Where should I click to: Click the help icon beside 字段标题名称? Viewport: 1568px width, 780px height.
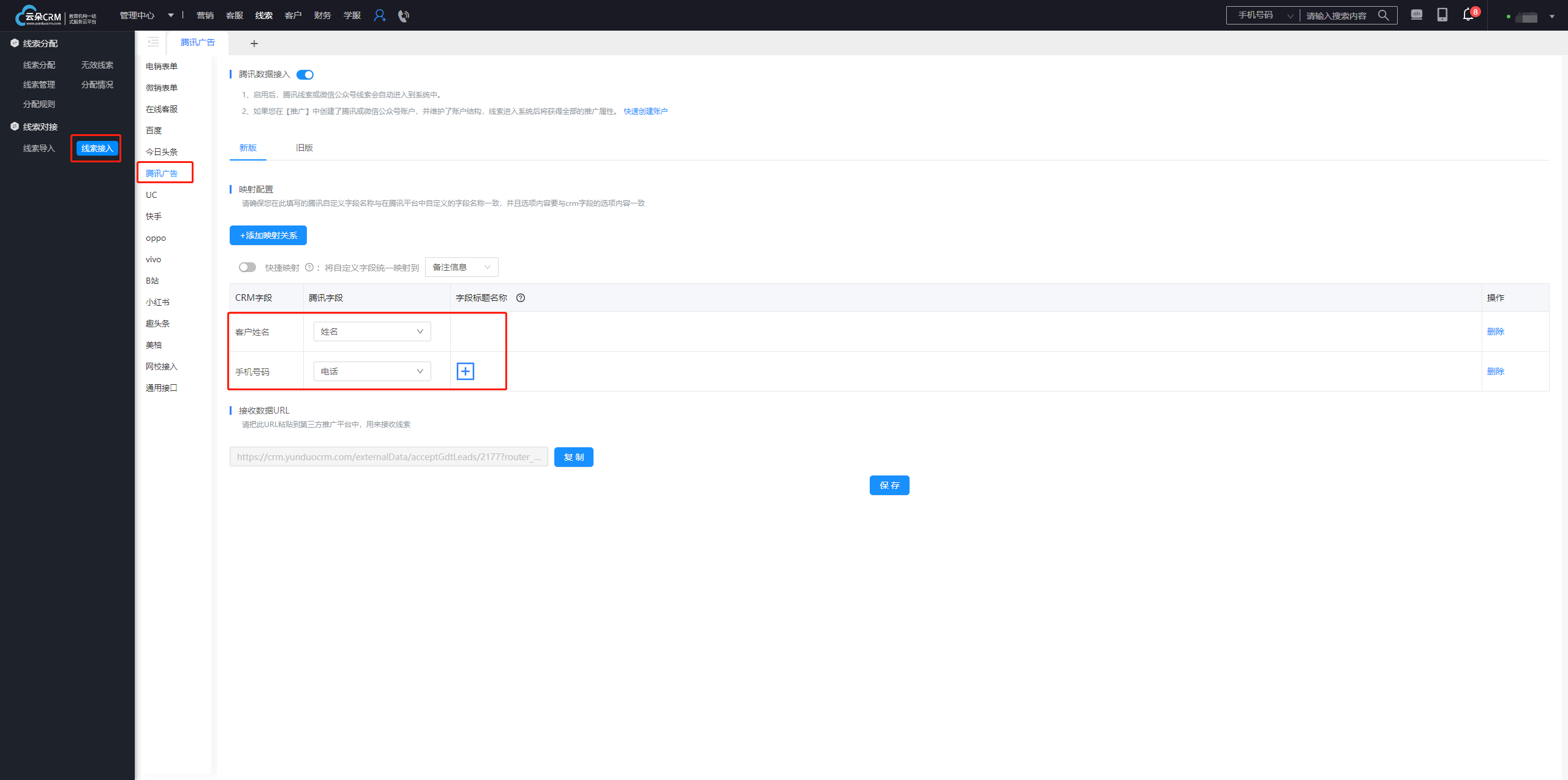point(521,298)
